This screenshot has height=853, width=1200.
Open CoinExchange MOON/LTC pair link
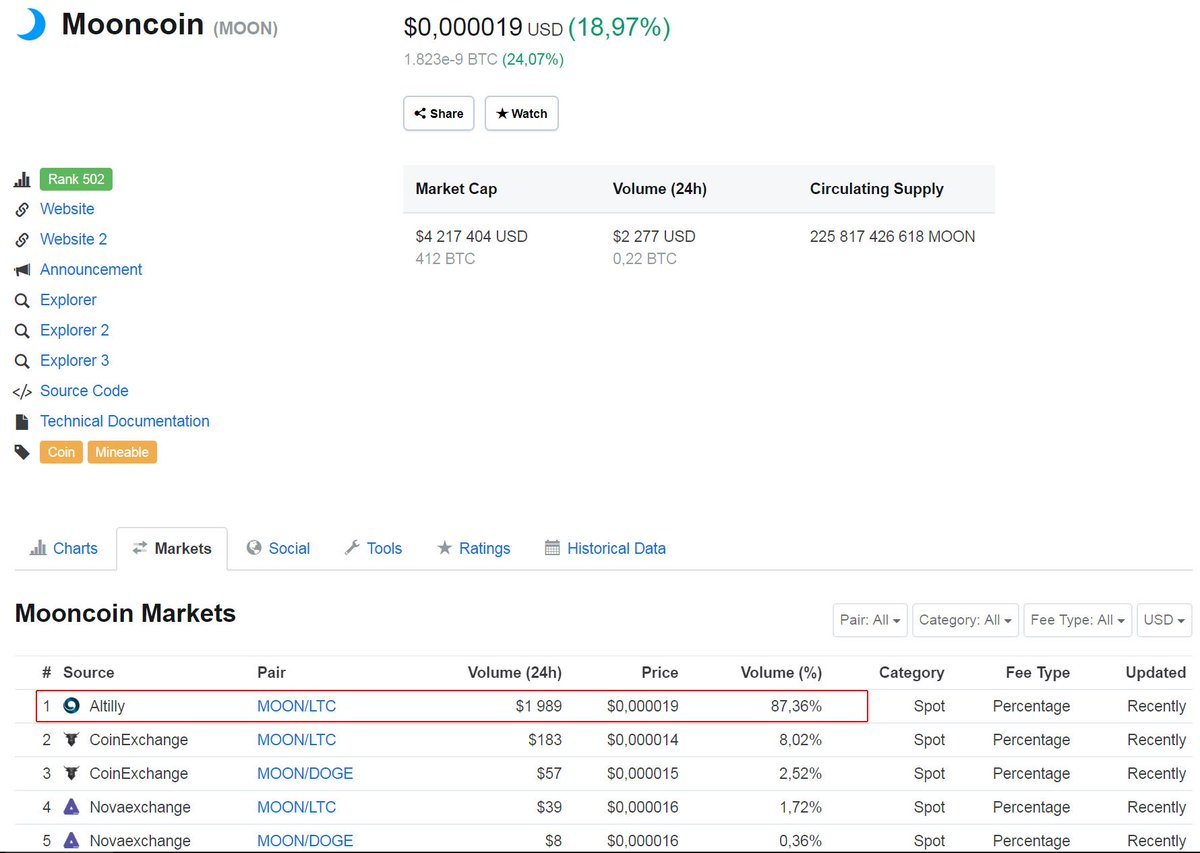coord(296,740)
